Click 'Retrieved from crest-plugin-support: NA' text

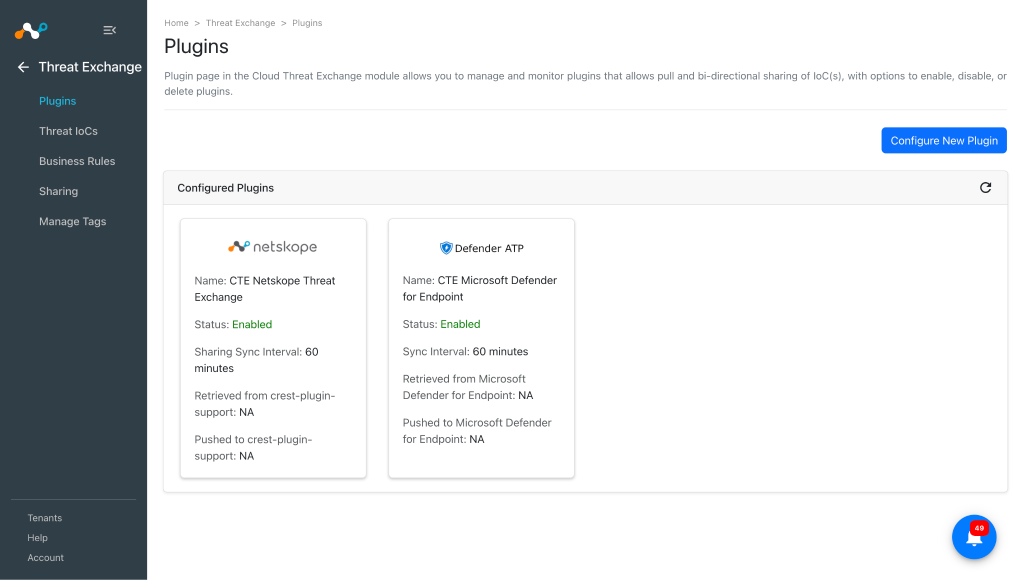point(264,404)
